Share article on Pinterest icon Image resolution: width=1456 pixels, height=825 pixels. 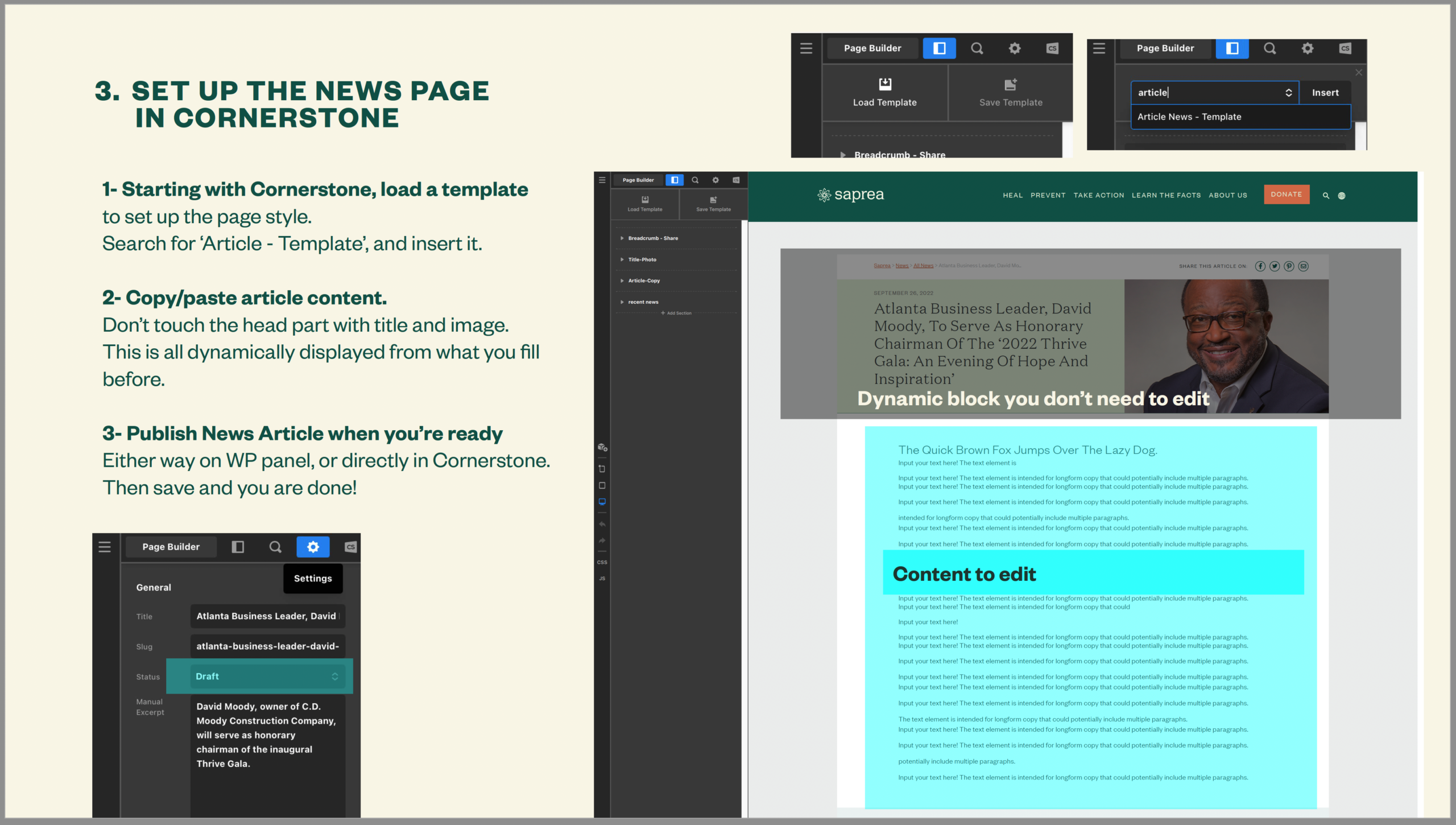coord(1289,266)
